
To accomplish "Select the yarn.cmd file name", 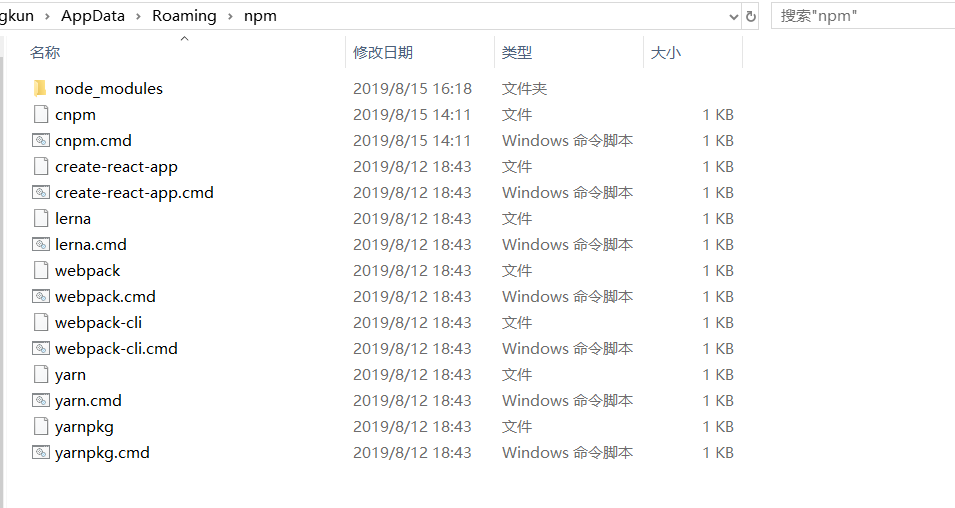I will tap(88, 401).
